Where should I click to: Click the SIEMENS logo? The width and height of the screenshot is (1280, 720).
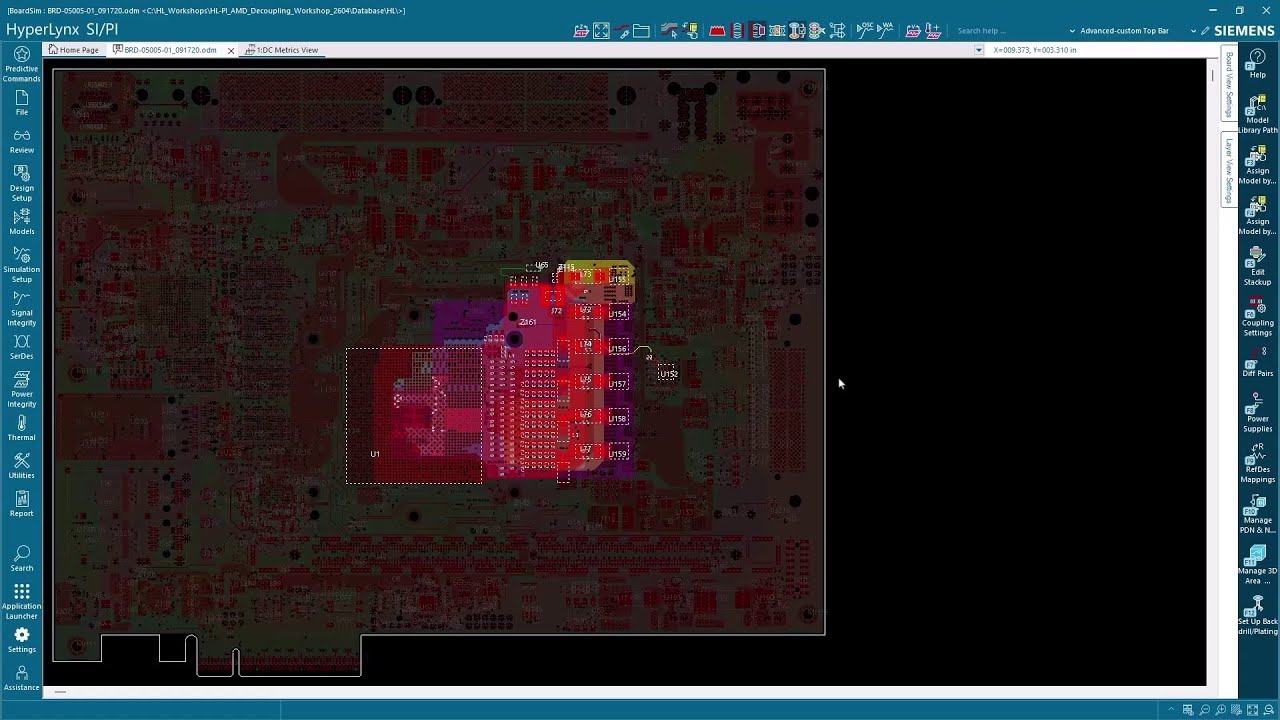point(1244,31)
